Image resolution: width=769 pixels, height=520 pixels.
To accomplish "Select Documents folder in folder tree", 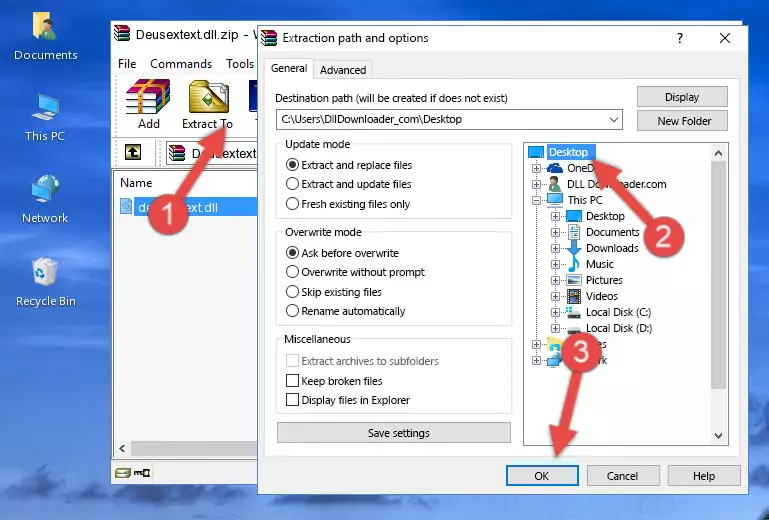I will (x=612, y=232).
